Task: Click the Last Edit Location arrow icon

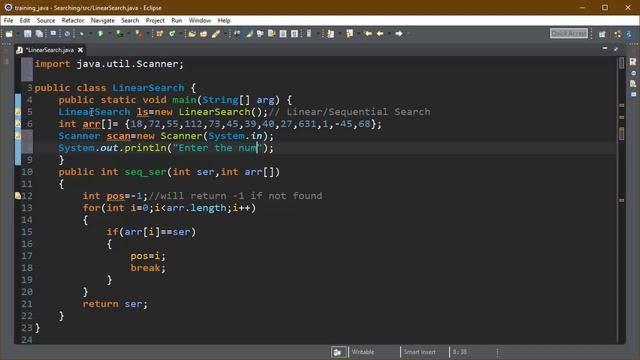Action: [x=368, y=33]
